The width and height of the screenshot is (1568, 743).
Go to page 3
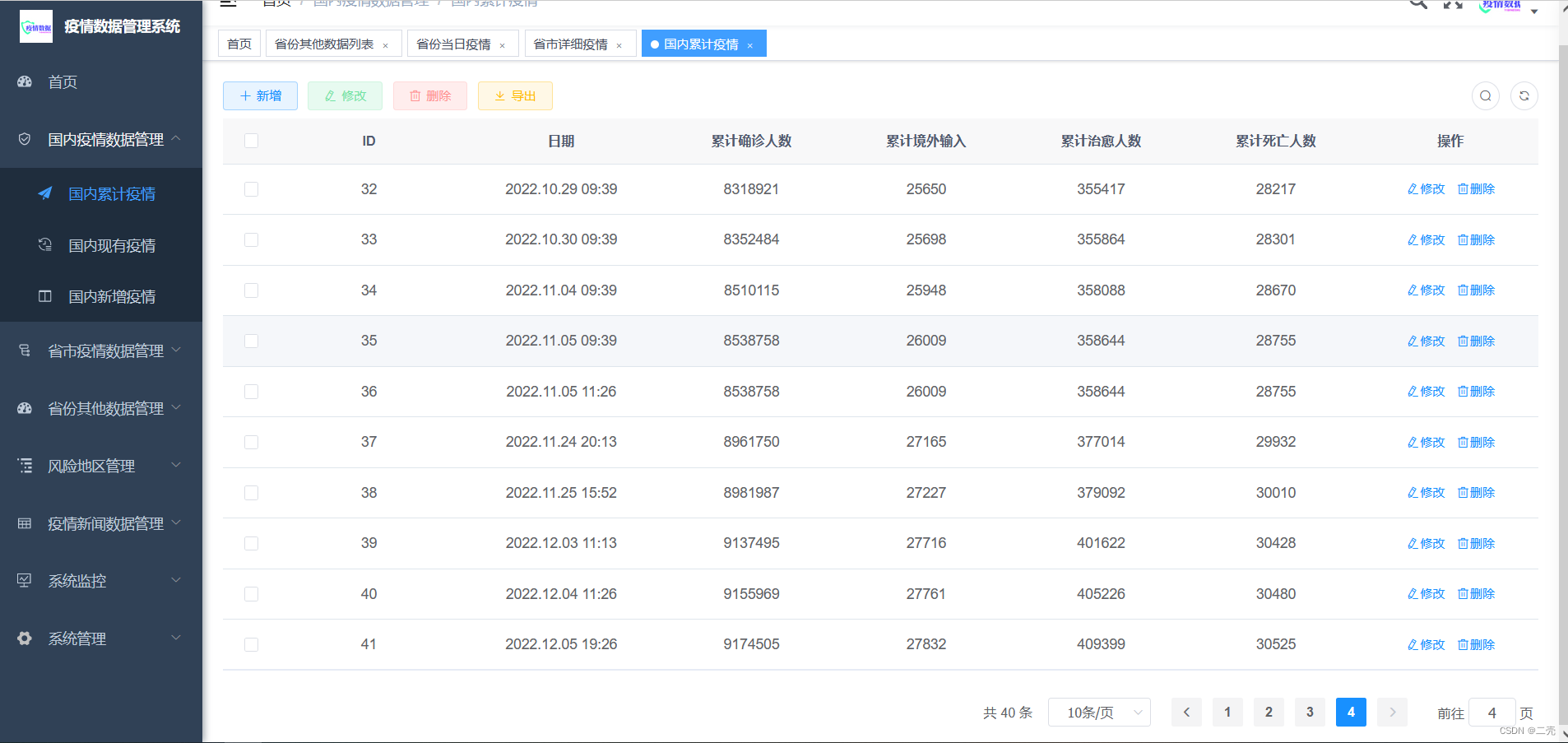1310,713
